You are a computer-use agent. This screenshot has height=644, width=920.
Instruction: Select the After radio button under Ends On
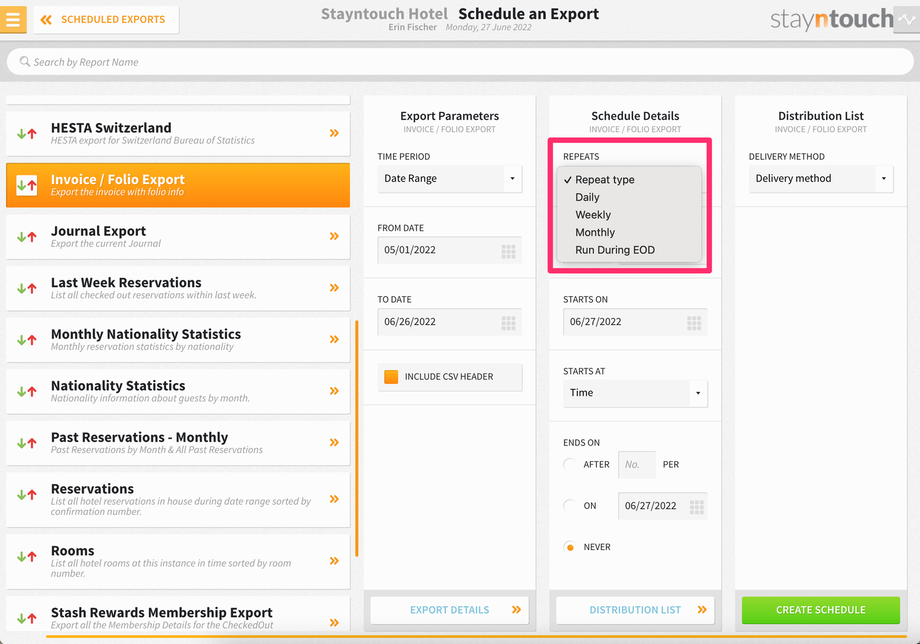click(569, 465)
